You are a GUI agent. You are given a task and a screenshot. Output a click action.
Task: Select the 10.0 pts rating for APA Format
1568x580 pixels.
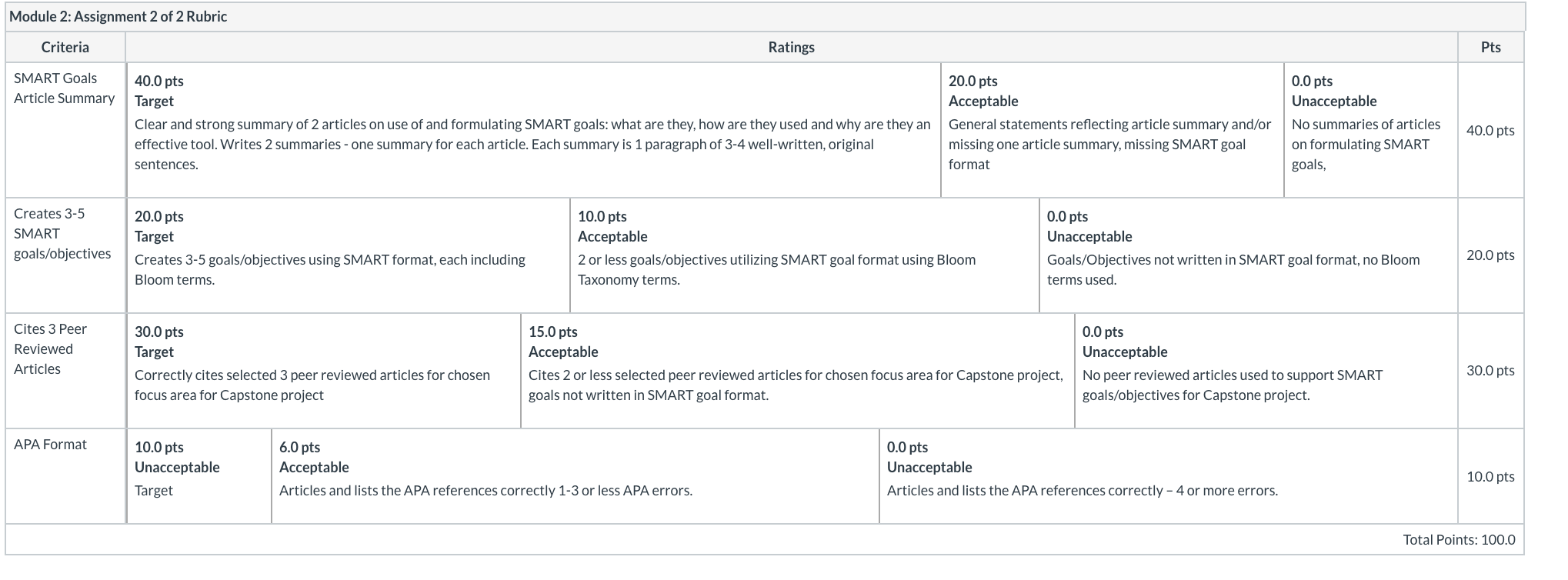[x=199, y=476]
